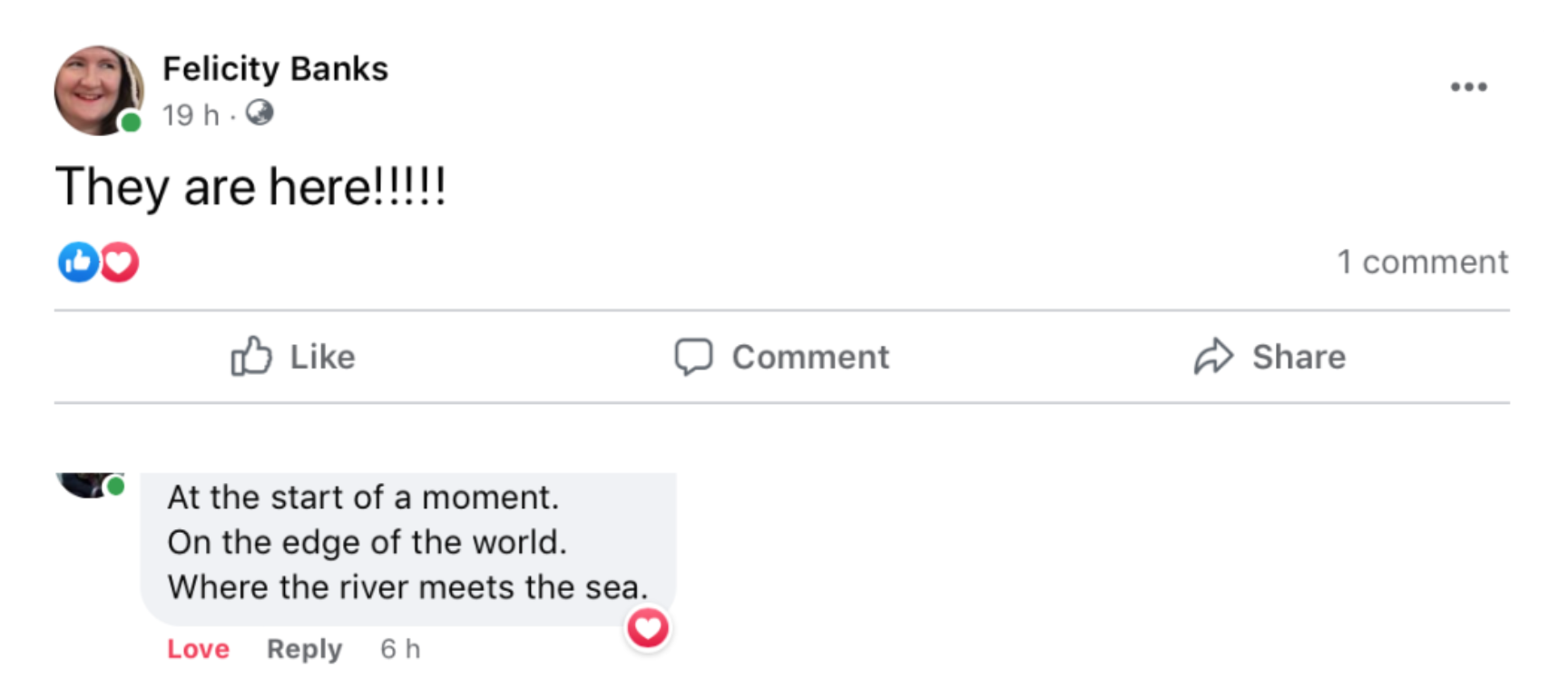Open the 1 comment link
The image size is (1568, 699).
point(1422,262)
